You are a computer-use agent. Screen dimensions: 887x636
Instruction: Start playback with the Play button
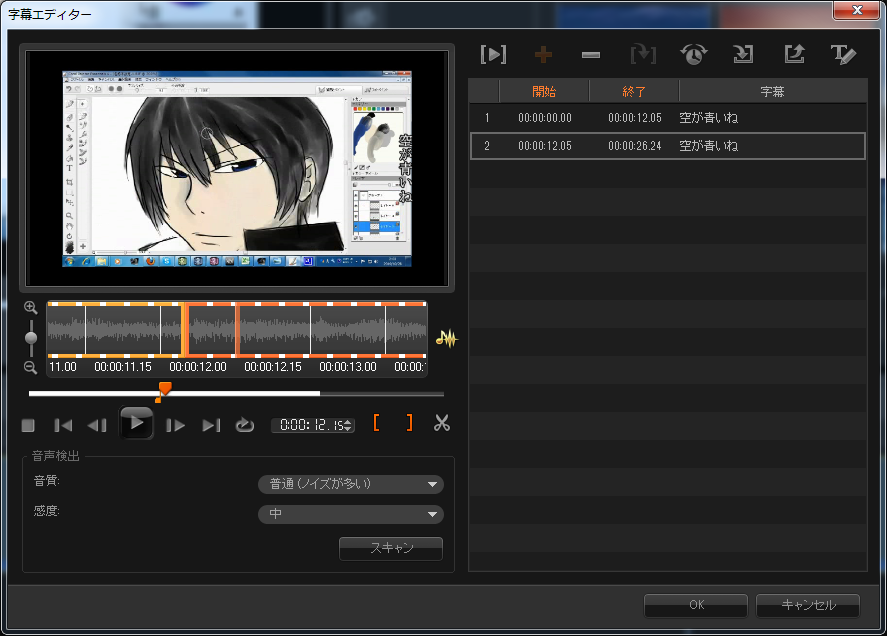(136, 423)
